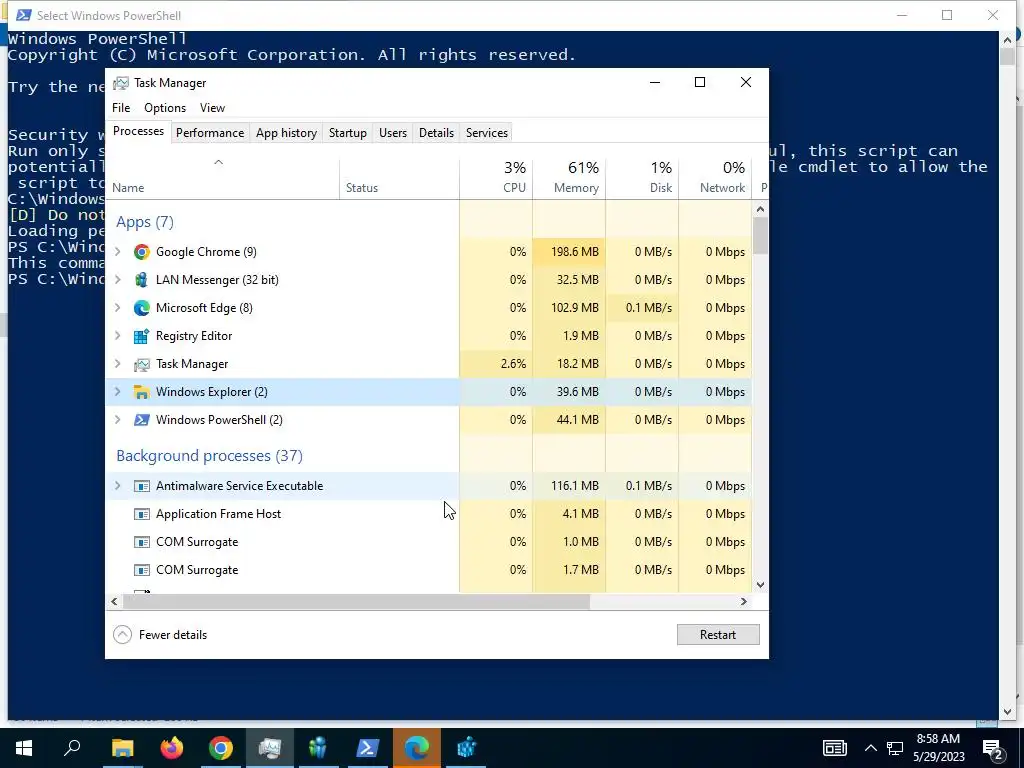Open the network tray icon
The height and width of the screenshot is (768, 1024).
[895, 748]
